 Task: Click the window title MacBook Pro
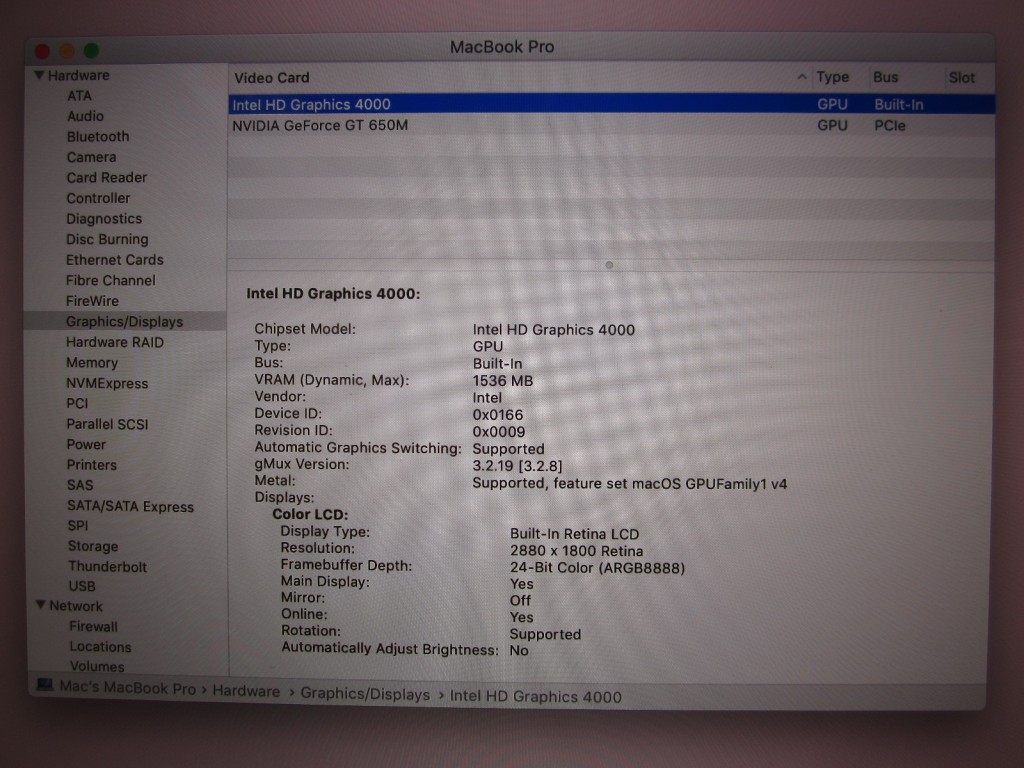tap(502, 47)
